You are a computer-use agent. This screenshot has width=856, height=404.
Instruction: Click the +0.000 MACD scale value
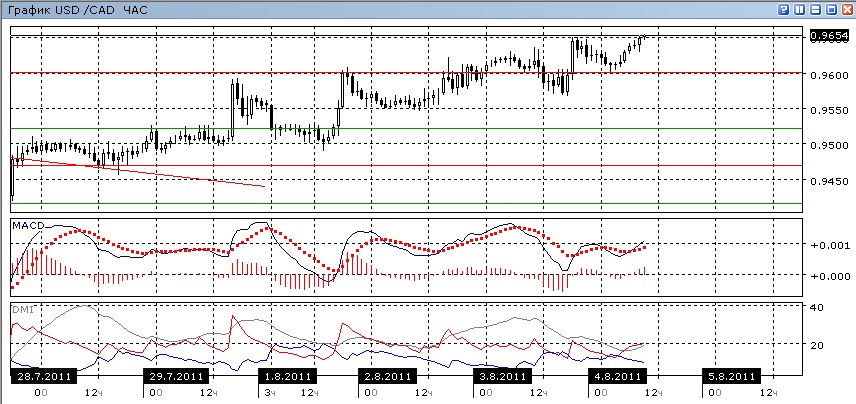point(829,276)
